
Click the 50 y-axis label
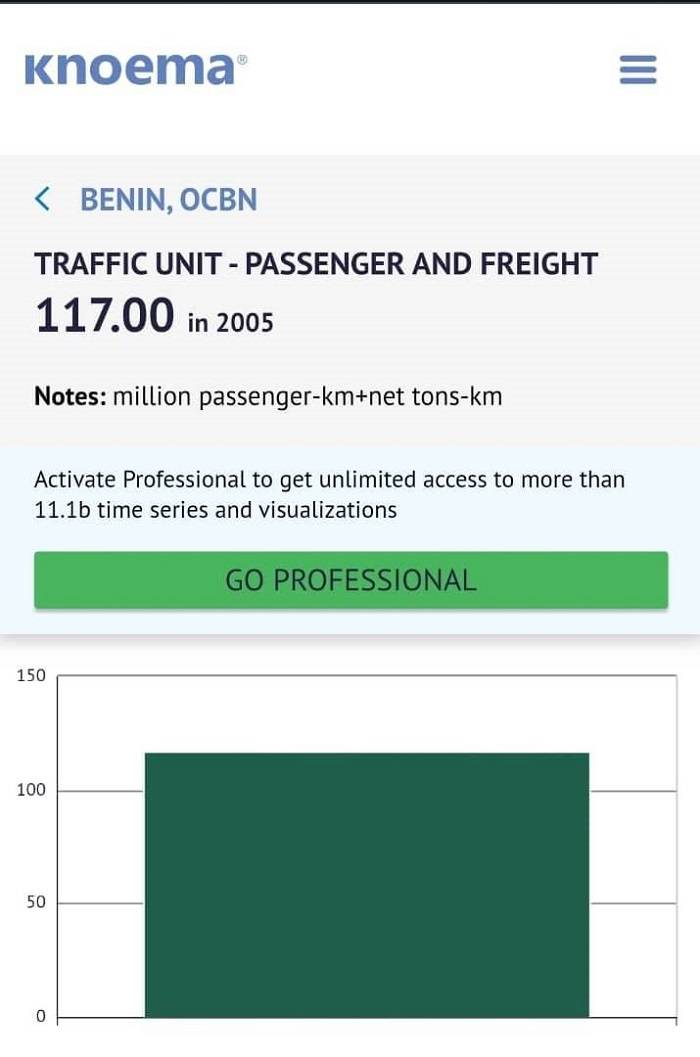point(35,903)
